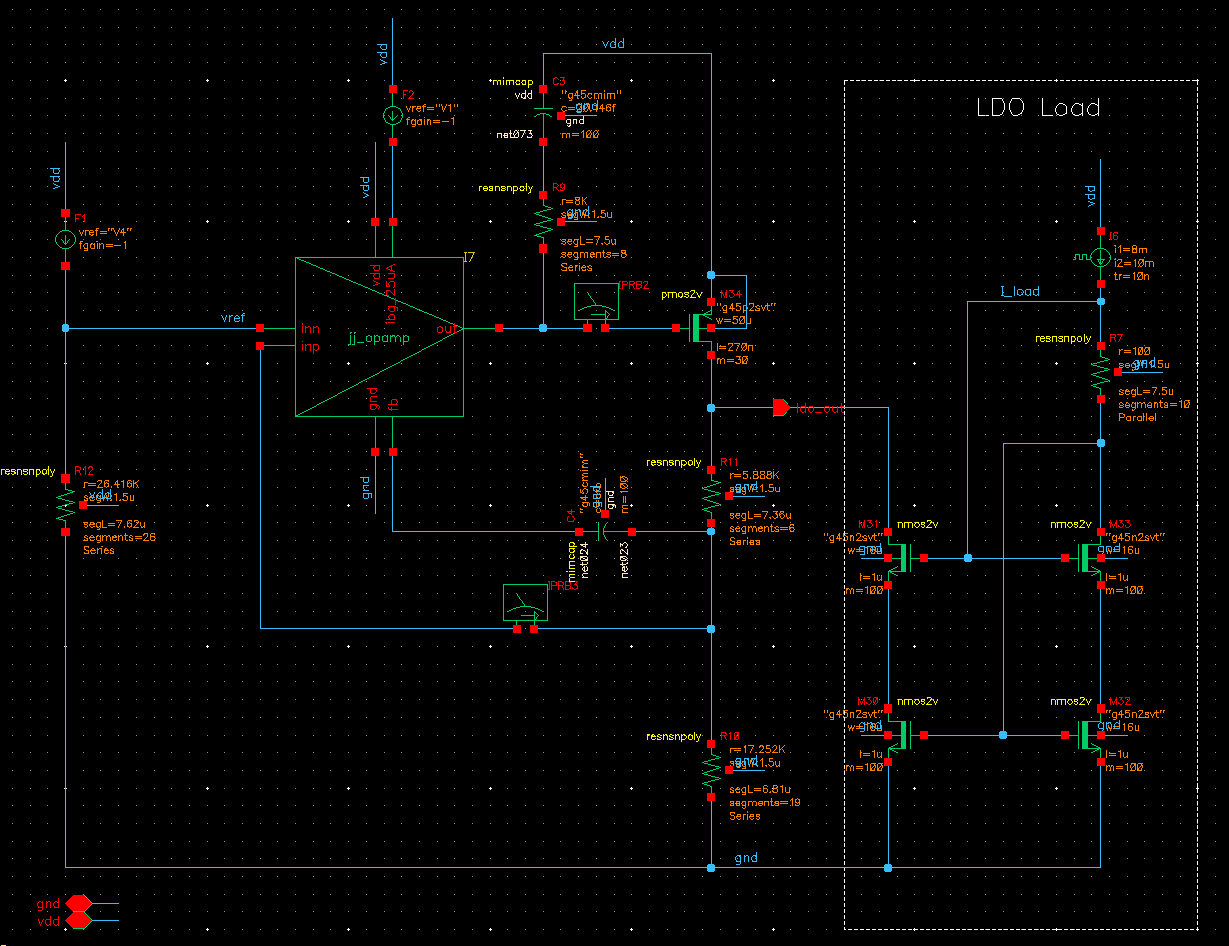Select PMOS transistor M34
The height and width of the screenshot is (946, 1229).
click(697, 328)
